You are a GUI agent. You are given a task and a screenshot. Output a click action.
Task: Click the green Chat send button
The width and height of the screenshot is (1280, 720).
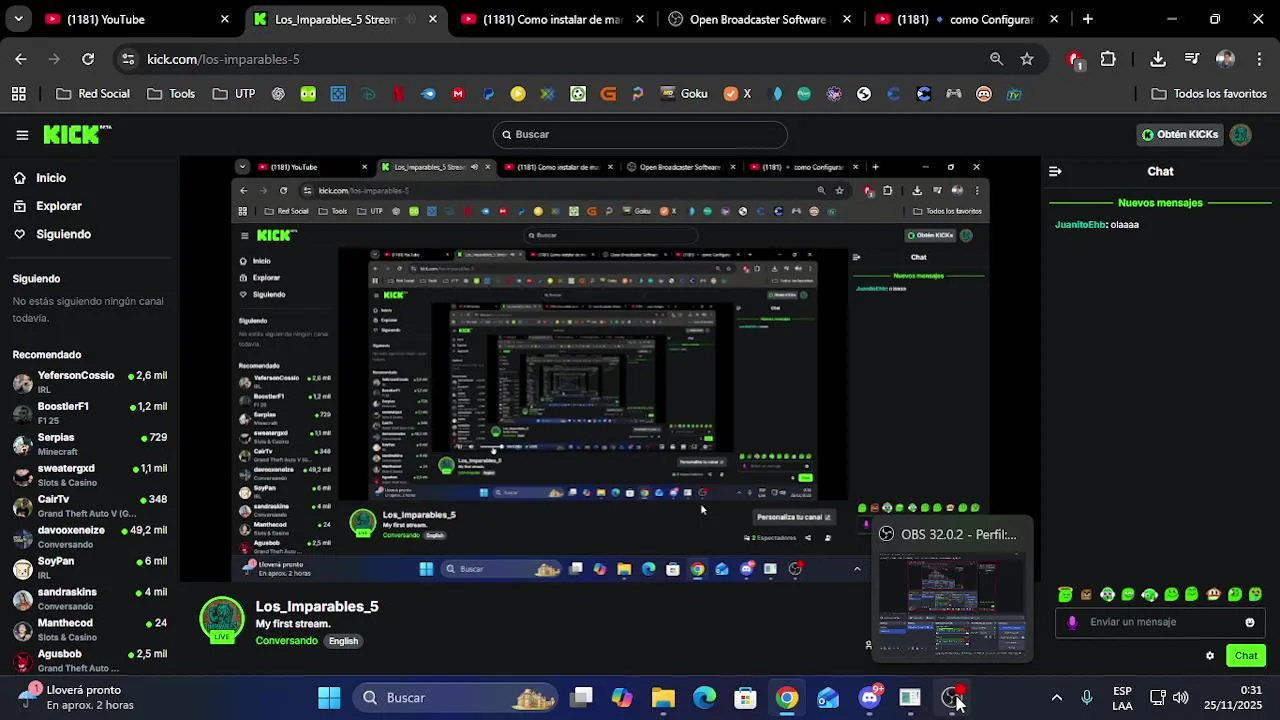pyautogui.click(x=1246, y=656)
